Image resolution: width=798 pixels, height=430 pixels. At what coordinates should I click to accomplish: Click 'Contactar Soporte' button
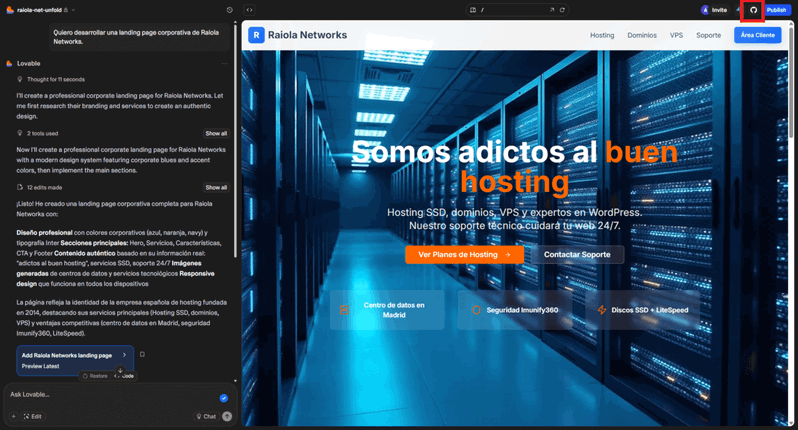[x=577, y=254]
